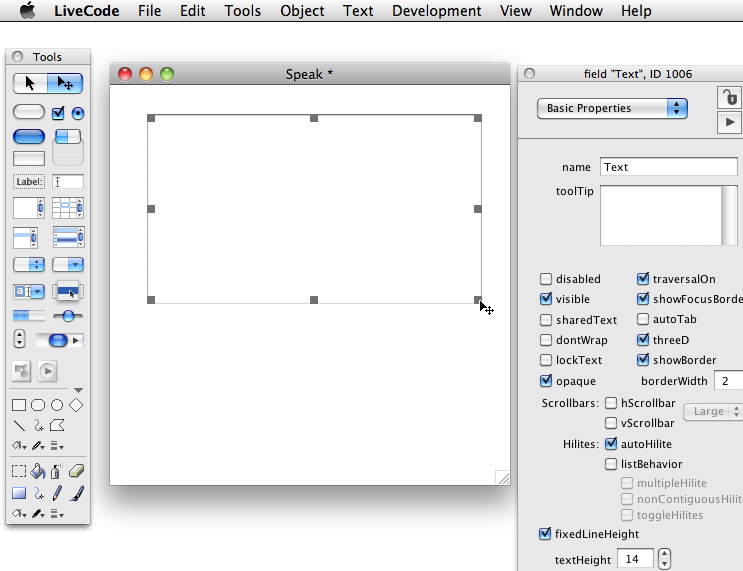Open the paint pen color dropdown at palette bottom

coord(38,514)
